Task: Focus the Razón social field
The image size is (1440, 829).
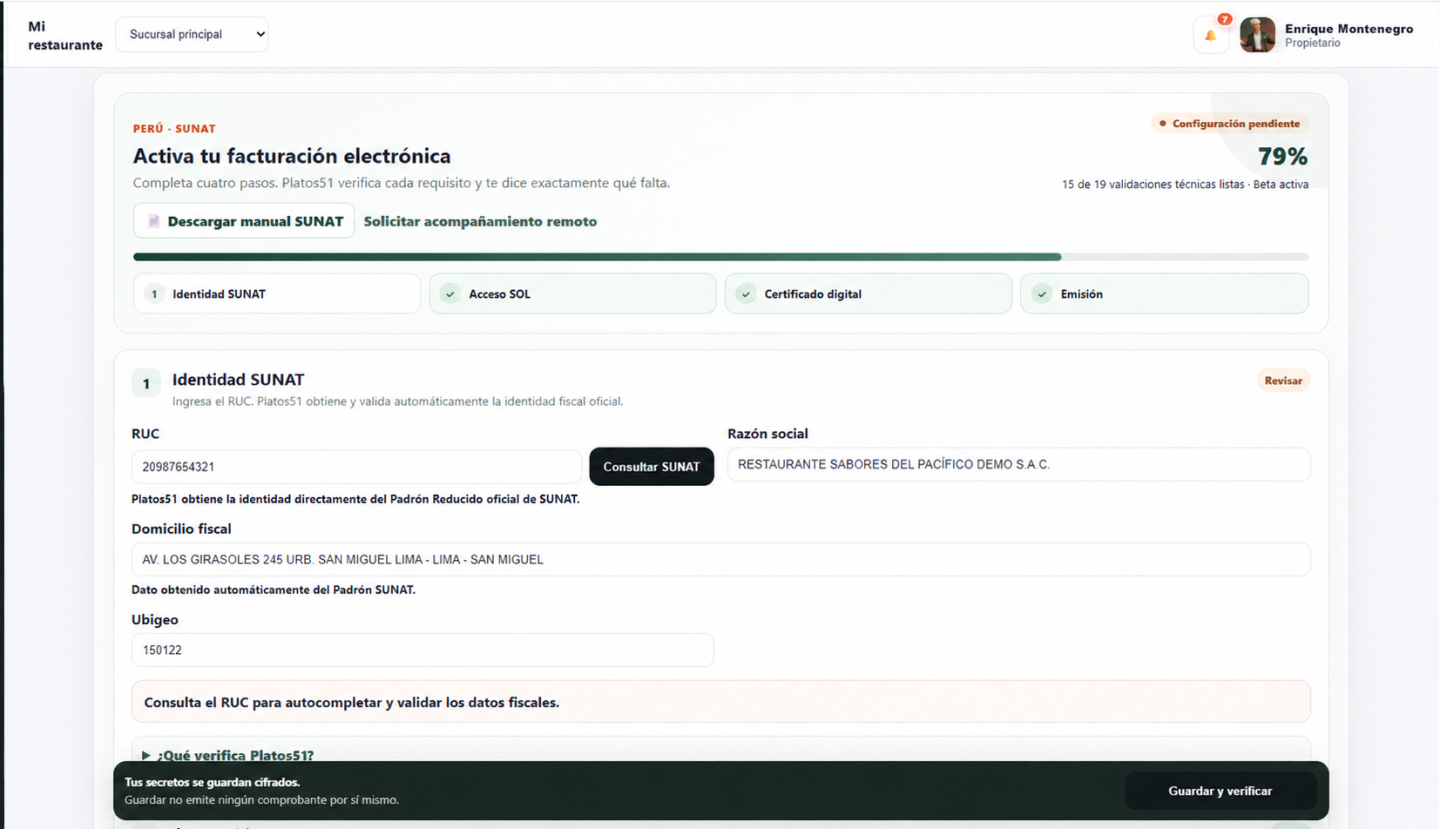Action: click(1018, 464)
